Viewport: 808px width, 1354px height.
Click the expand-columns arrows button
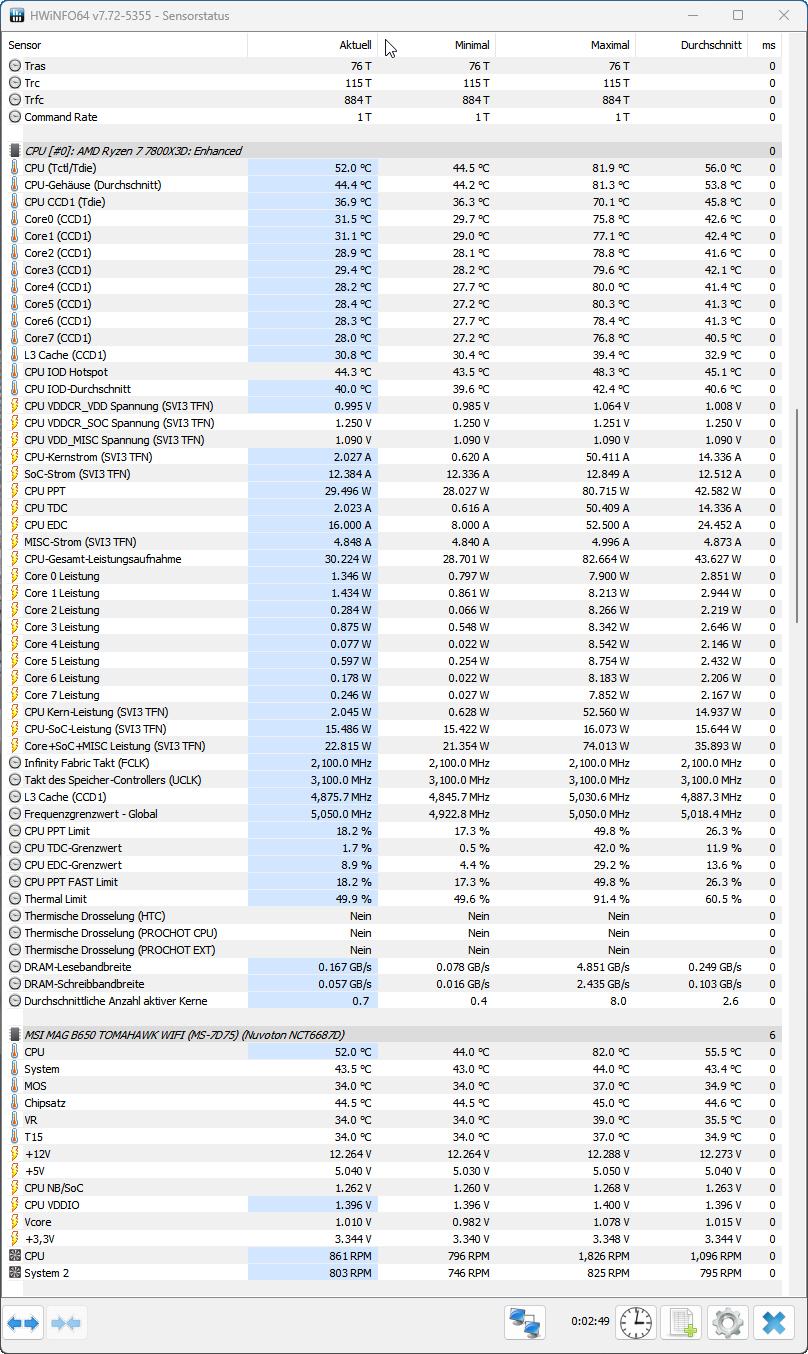coord(23,1323)
